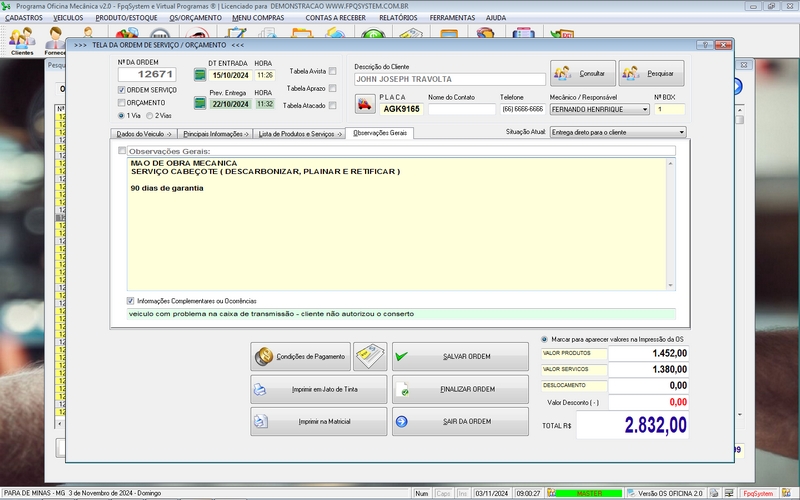
Task: Check the ORÇAMENTO checkbox
Action: [x=121, y=103]
